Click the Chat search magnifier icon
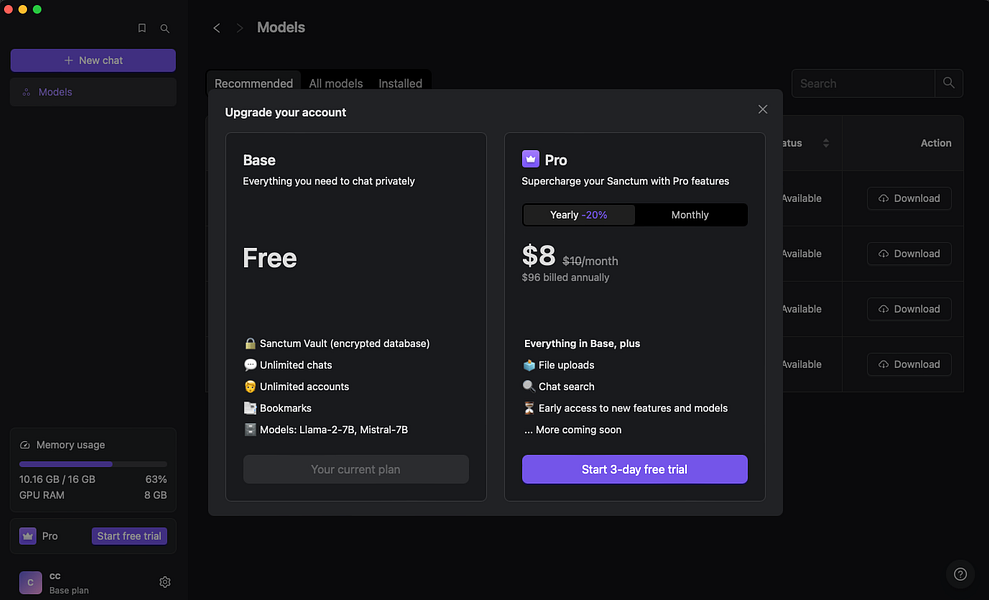The image size is (989, 600). pyautogui.click(x=529, y=386)
